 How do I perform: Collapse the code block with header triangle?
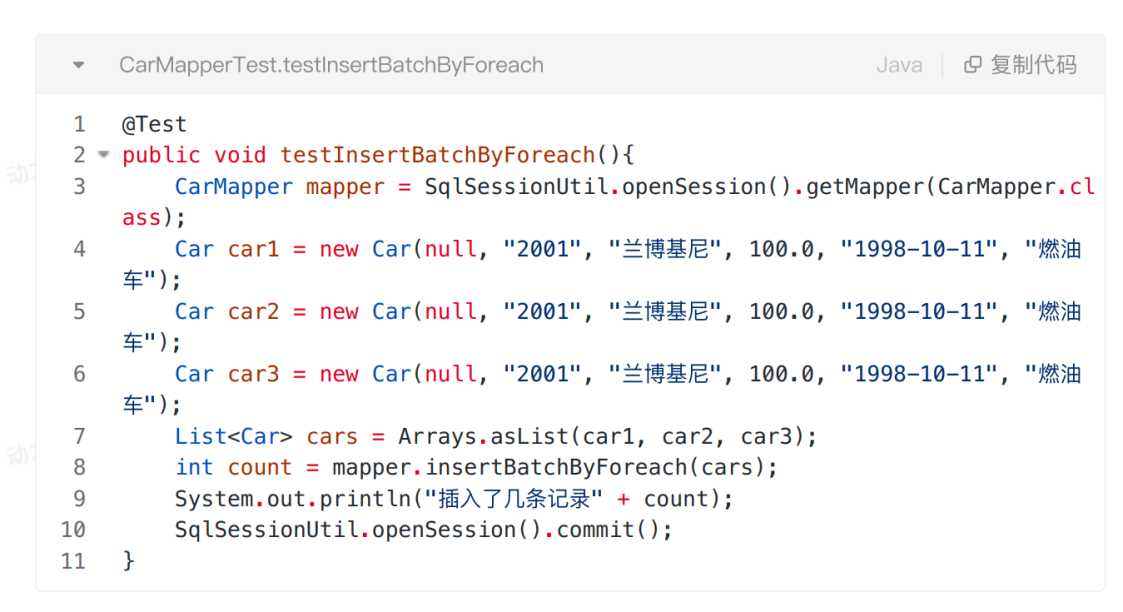coord(79,66)
